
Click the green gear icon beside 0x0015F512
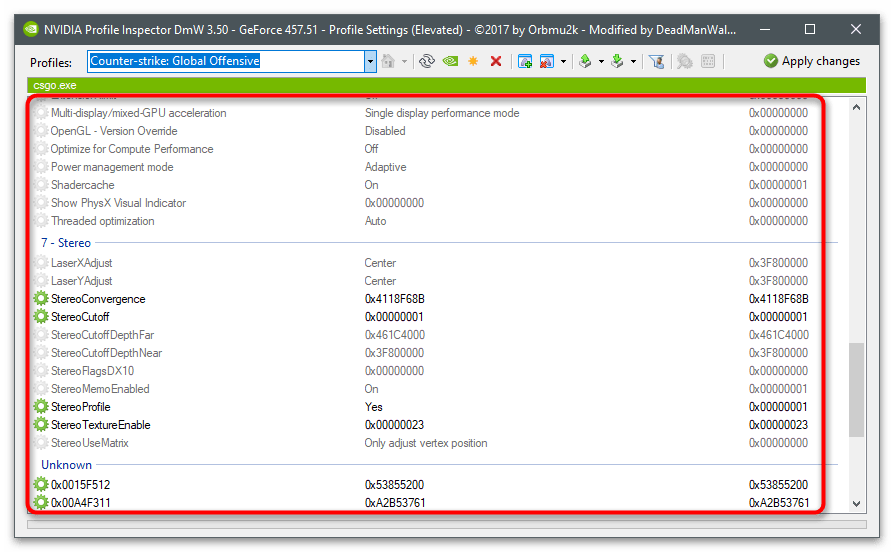pyautogui.click(x=41, y=485)
